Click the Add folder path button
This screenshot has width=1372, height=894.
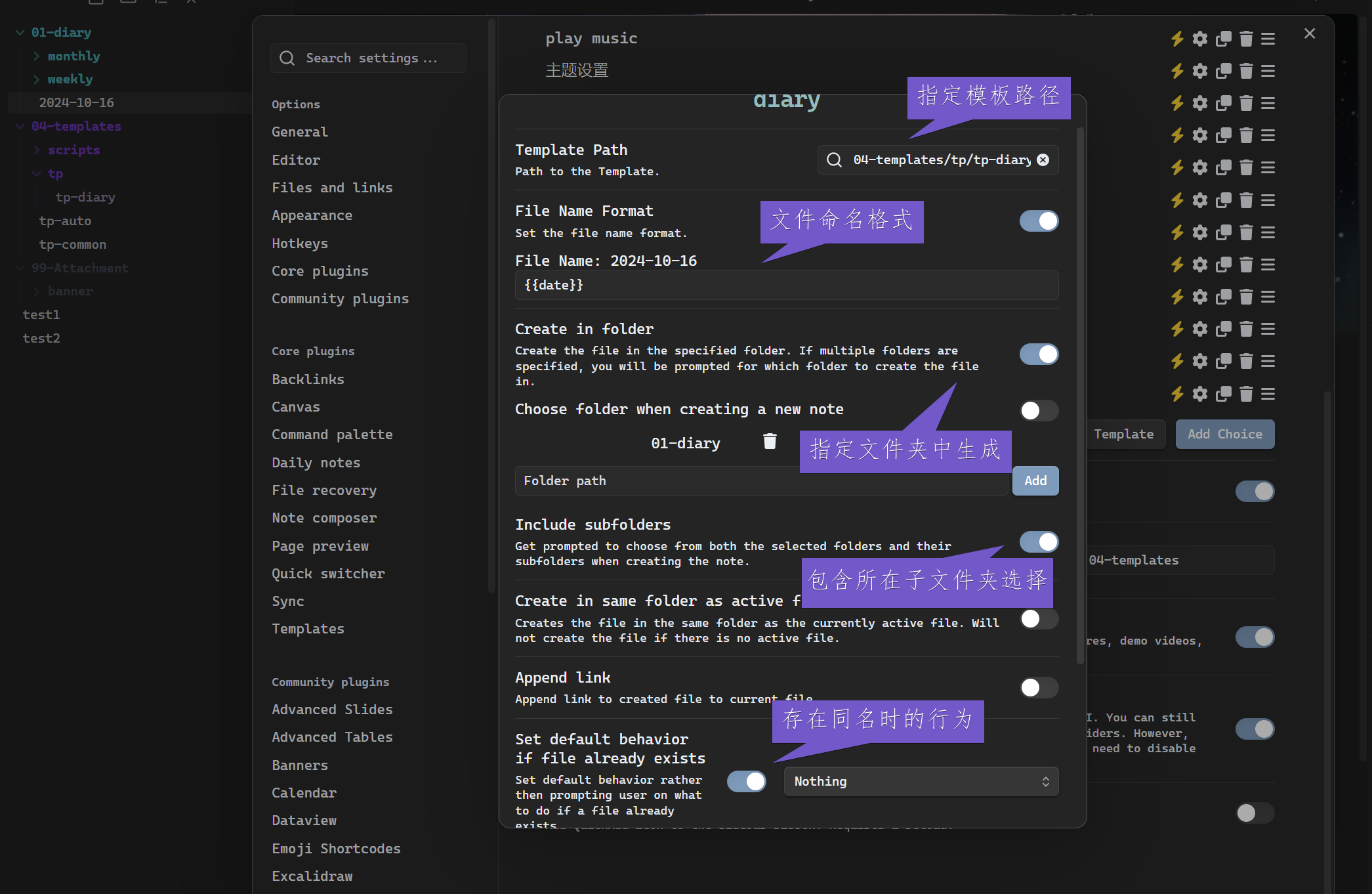pos(1035,481)
